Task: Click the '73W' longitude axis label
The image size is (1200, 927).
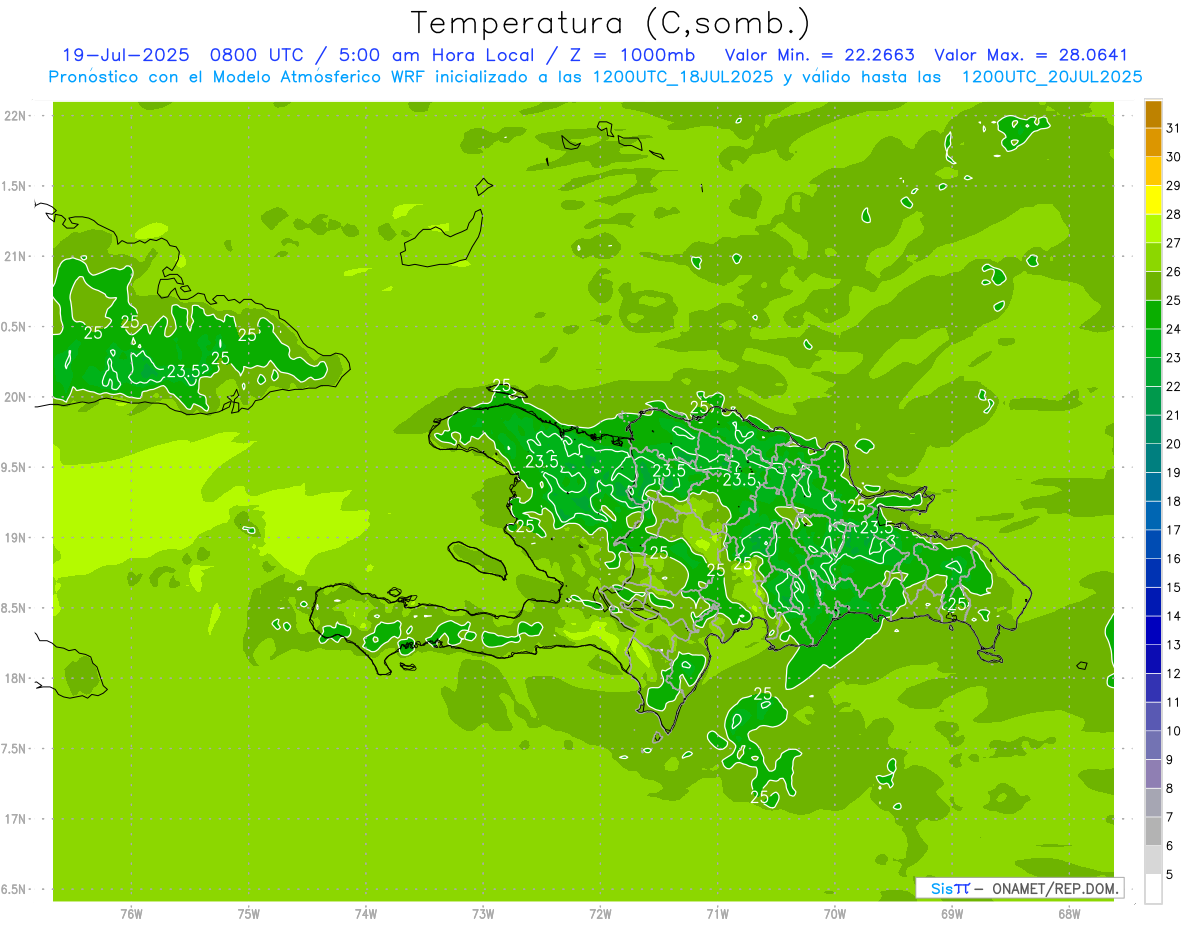Action: tap(483, 913)
